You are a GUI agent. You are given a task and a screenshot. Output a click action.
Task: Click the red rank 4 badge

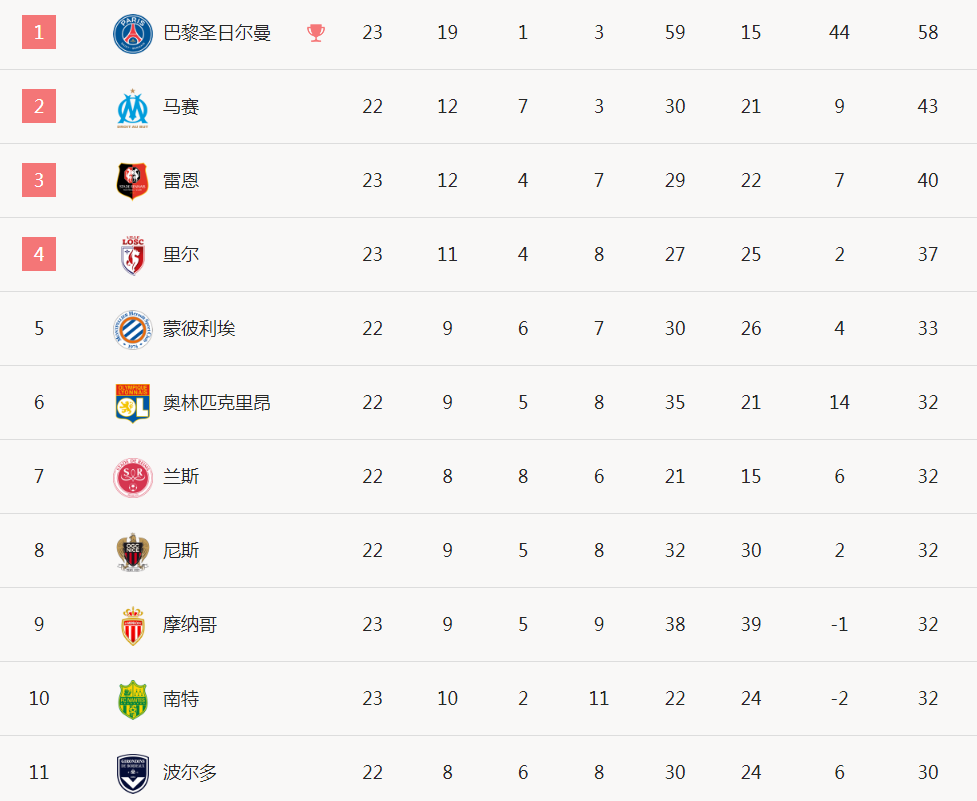tap(39, 255)
